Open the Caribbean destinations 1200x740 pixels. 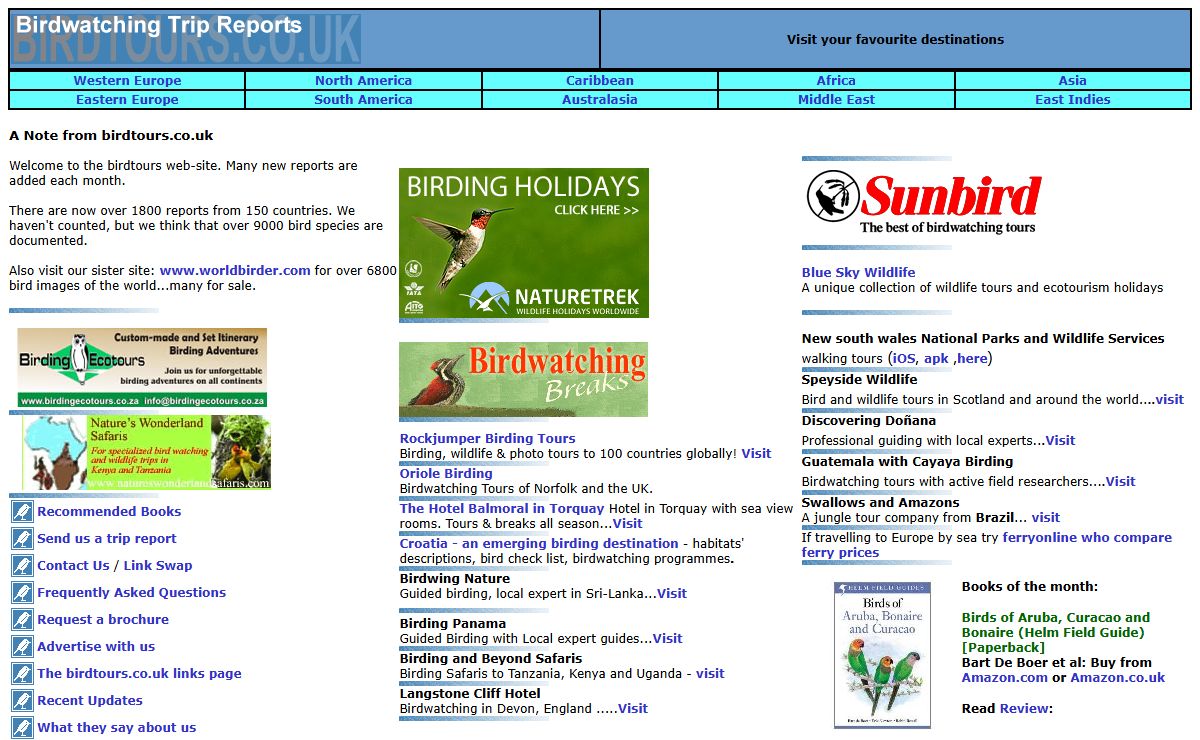[x=600, y=81]
